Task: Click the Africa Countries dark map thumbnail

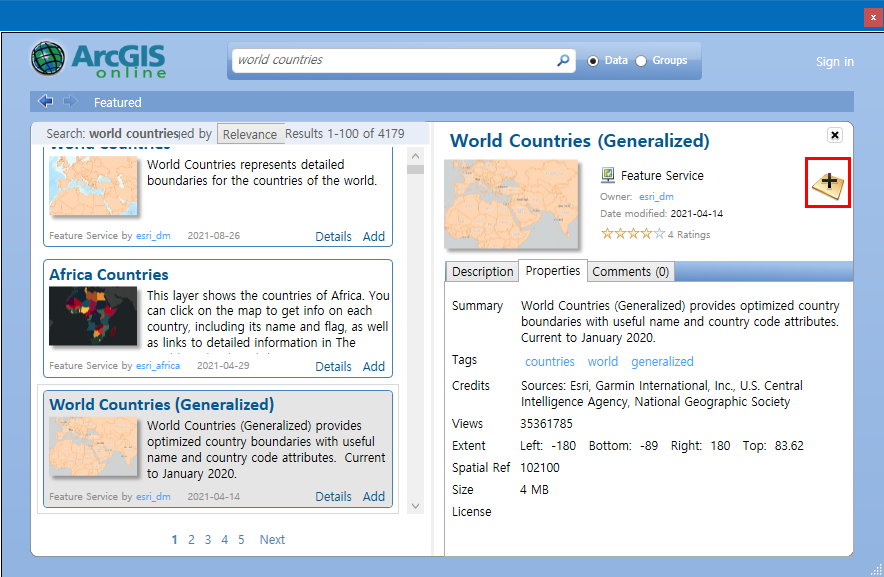Action: (x=93, y=316)
